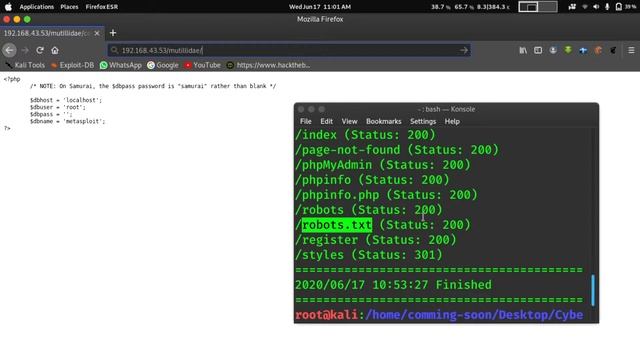The width and height of the screenshot is (640, 360).
Task: Select the 192.168.43.53/mutillidae tab
Action: pos(52,33)
